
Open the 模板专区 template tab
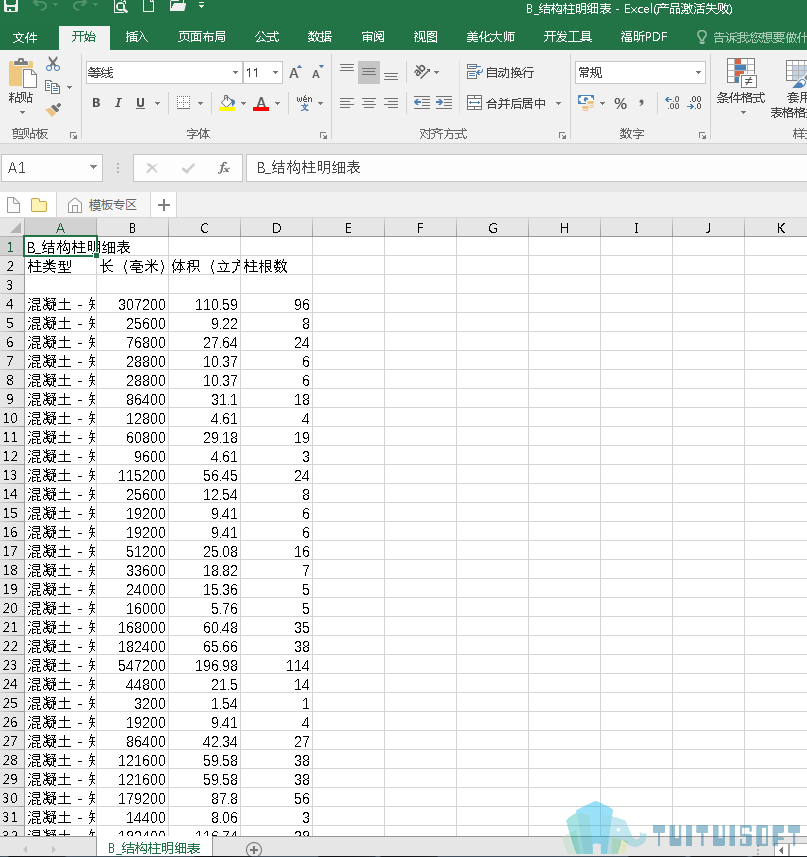point(103,205)
